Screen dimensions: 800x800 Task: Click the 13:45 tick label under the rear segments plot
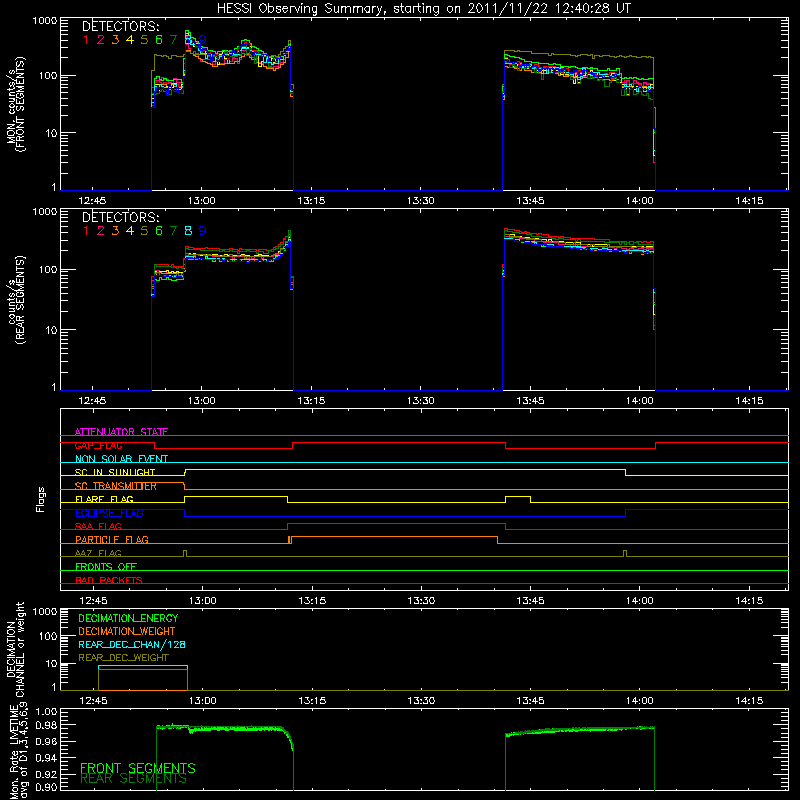tap(531, 401)
